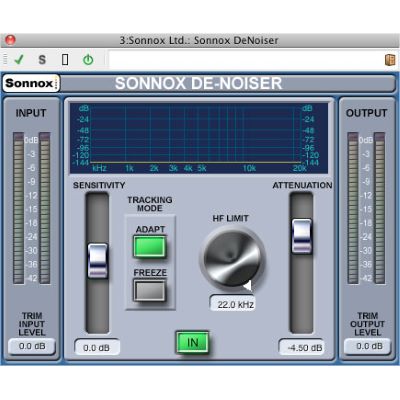Viewport: 400px width, 400px height.
Task: Click the 10k frequency axis label
Action: (249, 168)
